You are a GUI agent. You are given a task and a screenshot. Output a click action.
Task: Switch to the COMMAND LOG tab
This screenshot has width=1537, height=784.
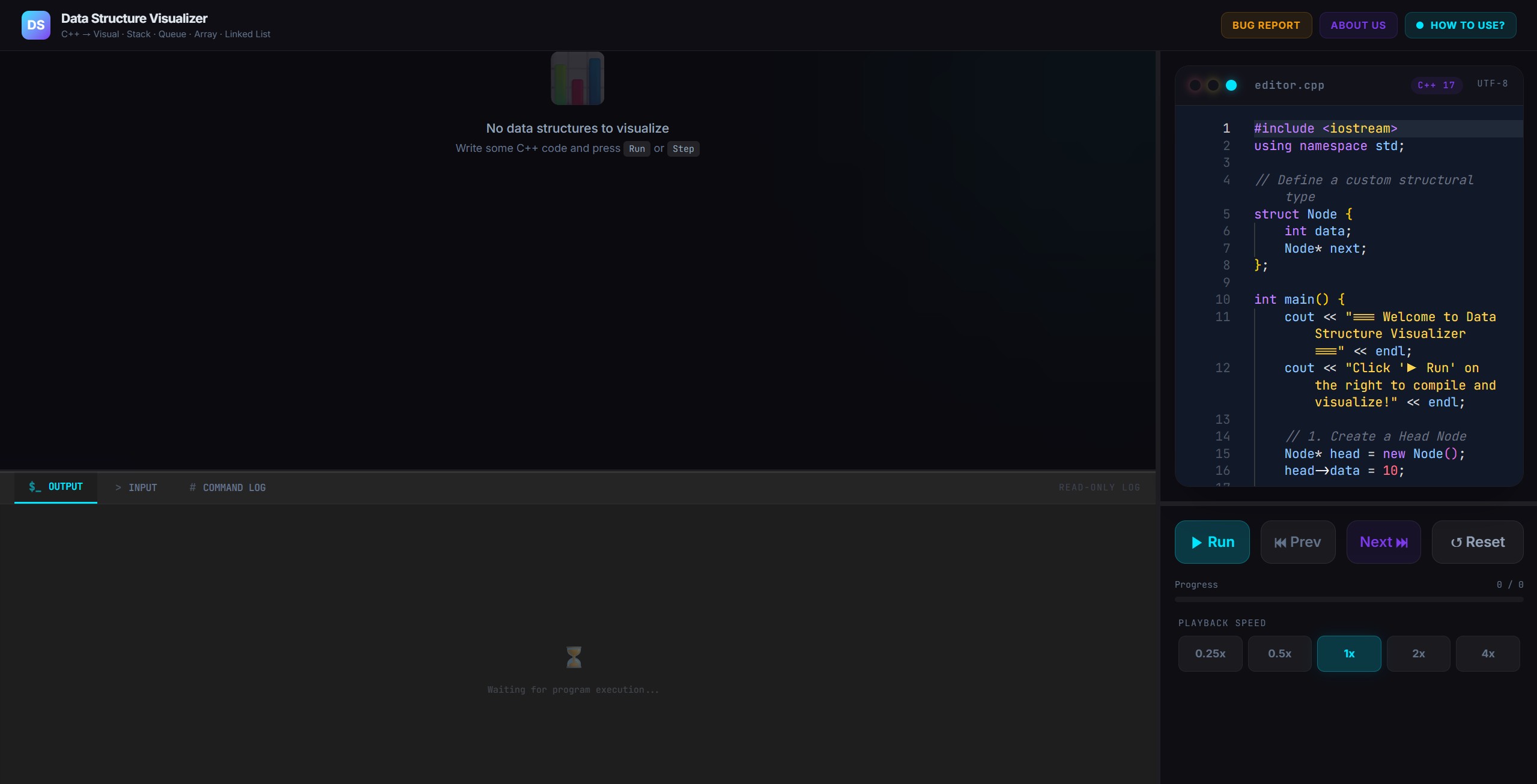click(x=228, y=487)
